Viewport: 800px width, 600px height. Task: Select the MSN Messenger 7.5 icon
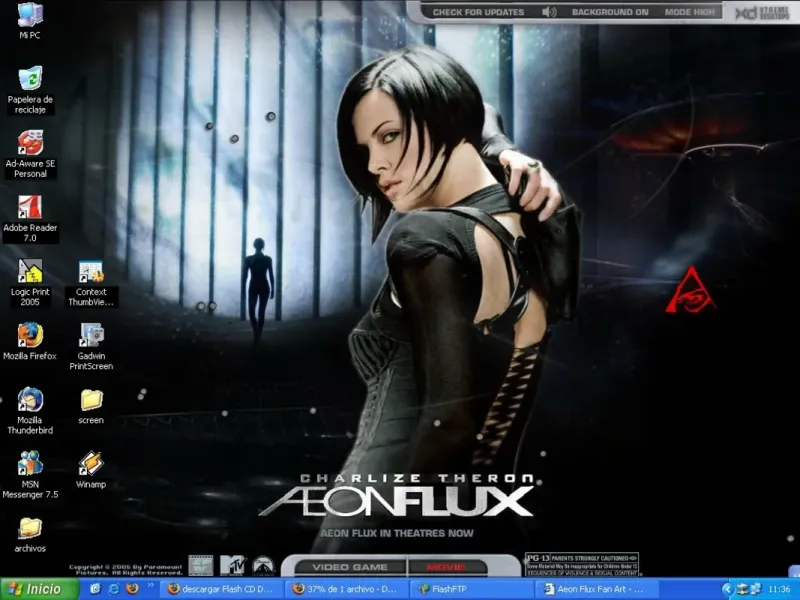coord(30,475)
